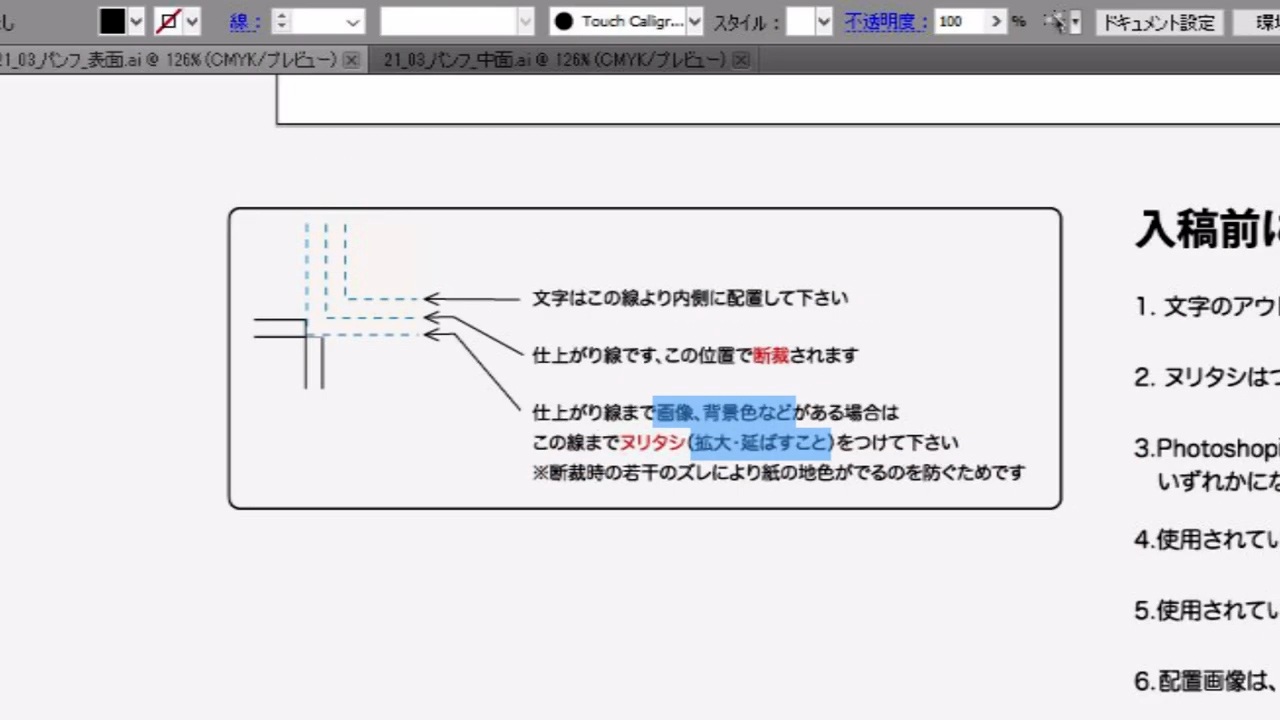Click the ドキュメント設定 button
This screenshot has height=720, width=1280.
tap(1158, 22)
